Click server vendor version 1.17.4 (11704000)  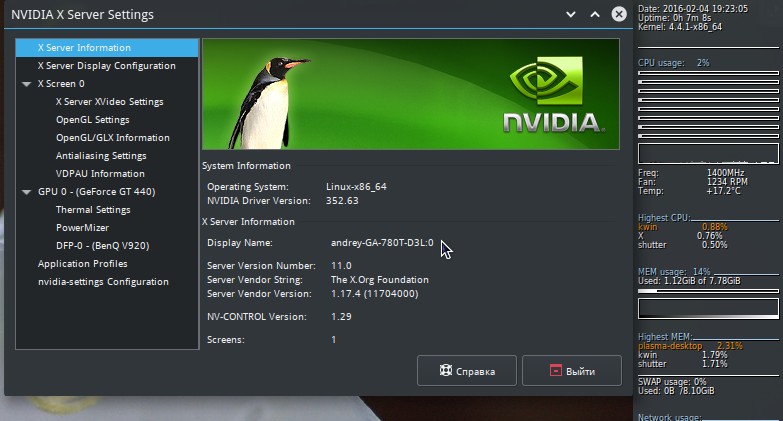tap(375, 294)
